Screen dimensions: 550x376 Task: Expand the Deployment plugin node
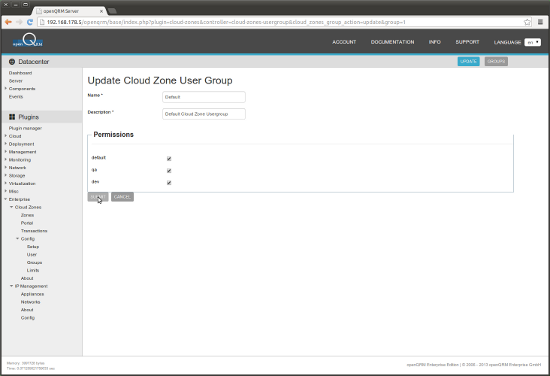6,144
